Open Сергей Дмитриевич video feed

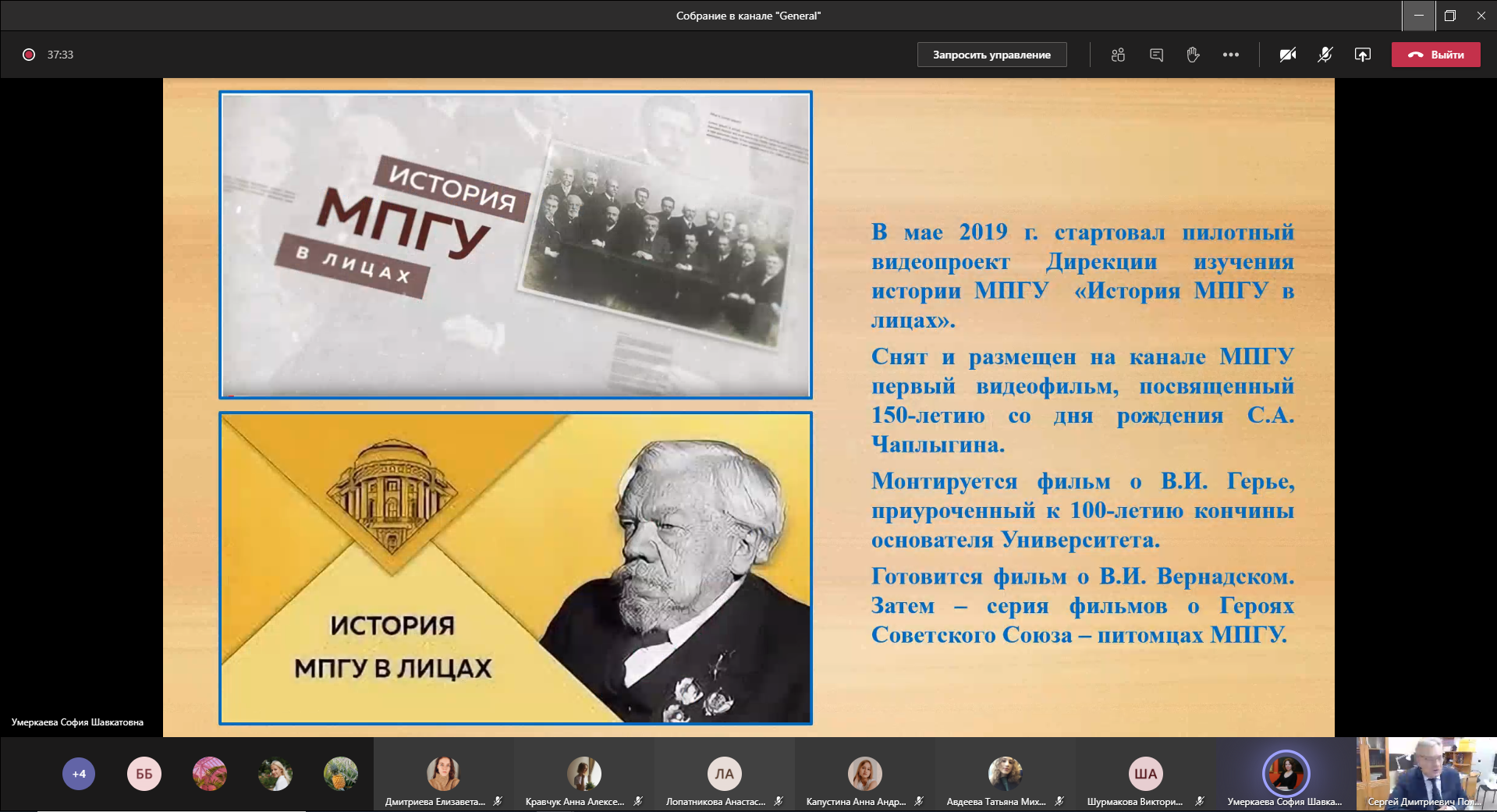coord(1426,774)
